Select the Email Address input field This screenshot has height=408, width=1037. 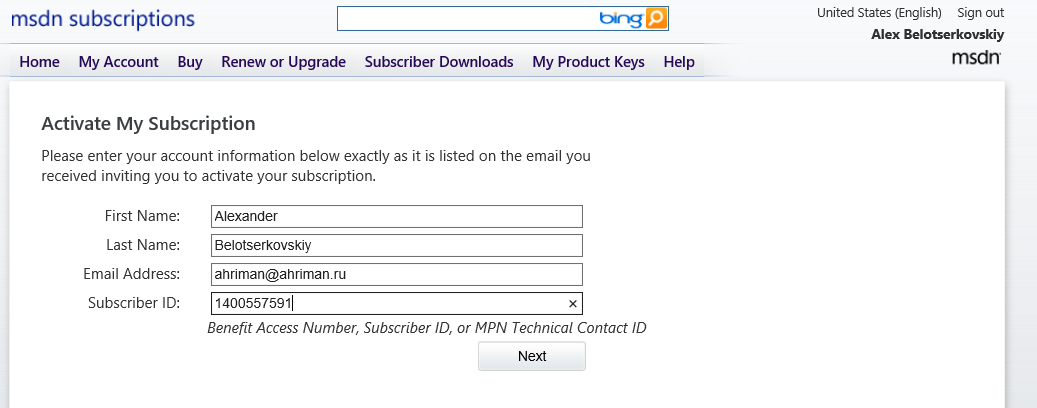point(397,275)
